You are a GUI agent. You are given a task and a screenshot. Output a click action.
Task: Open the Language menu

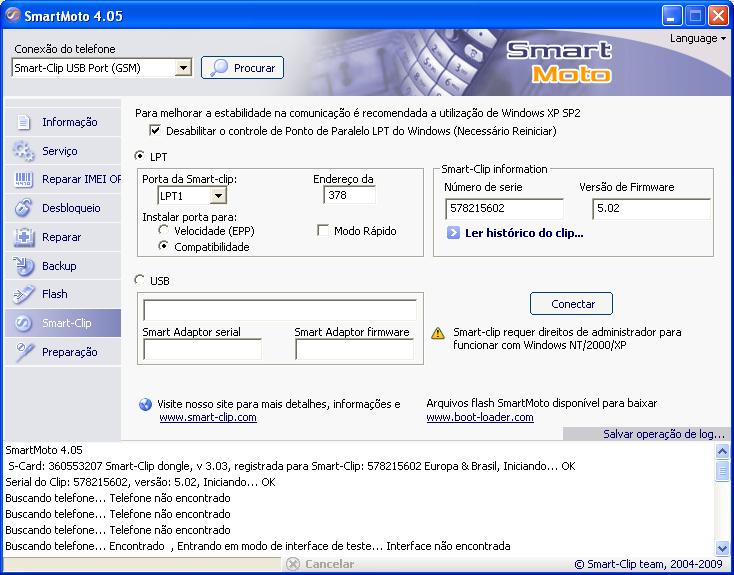pyautogui.click(x=697, y=38)
